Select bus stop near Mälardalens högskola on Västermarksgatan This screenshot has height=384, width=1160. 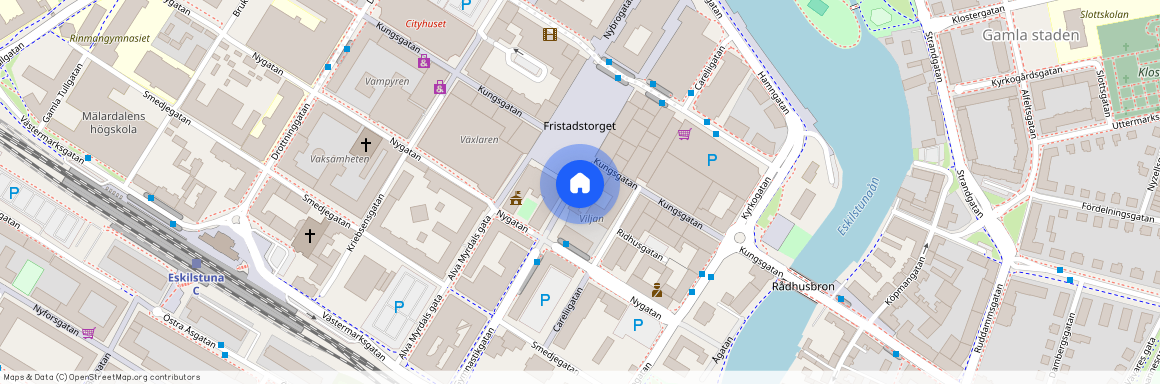[88, 158]
